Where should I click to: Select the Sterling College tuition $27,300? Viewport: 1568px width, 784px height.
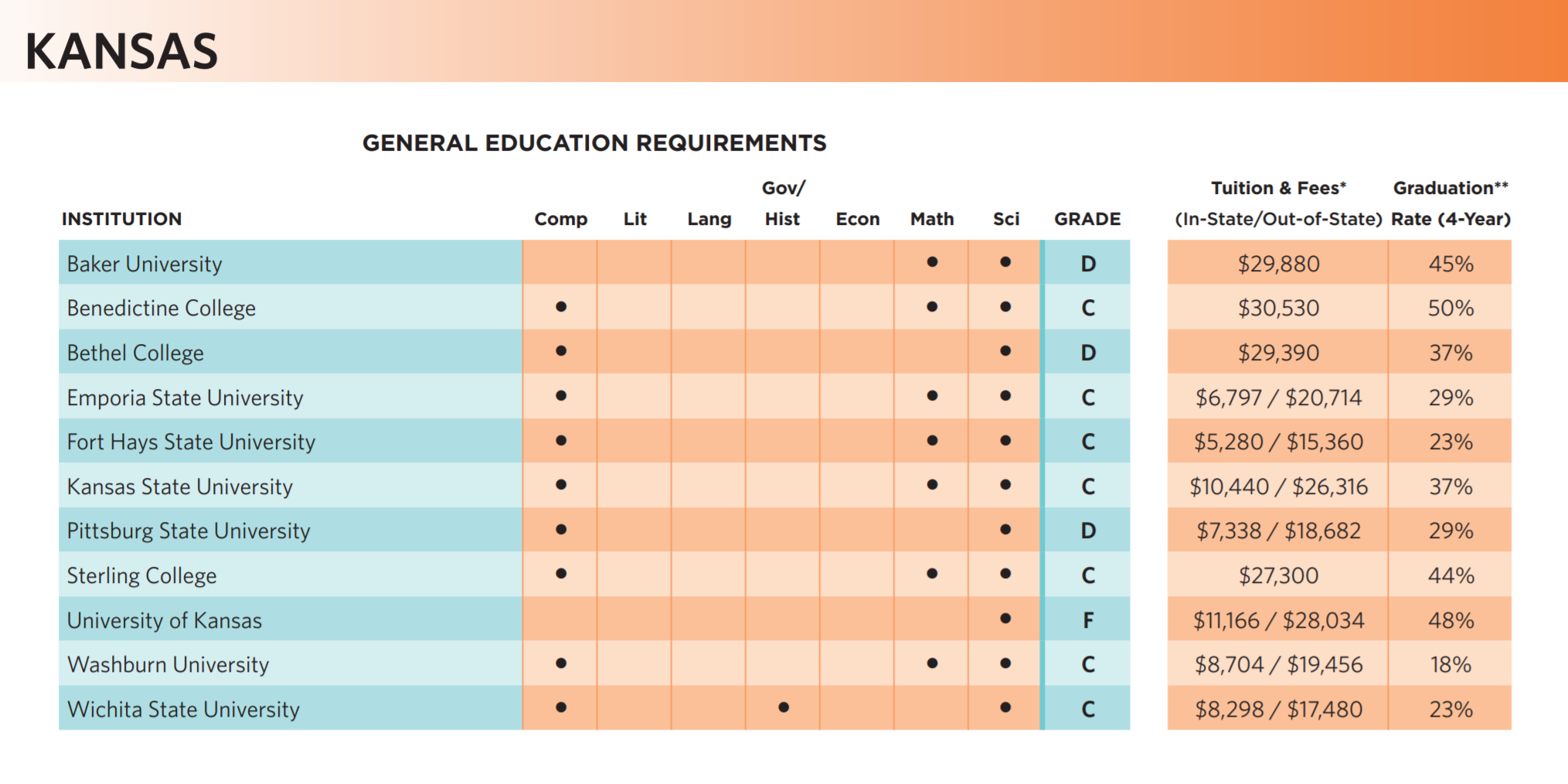point(1278,575)
